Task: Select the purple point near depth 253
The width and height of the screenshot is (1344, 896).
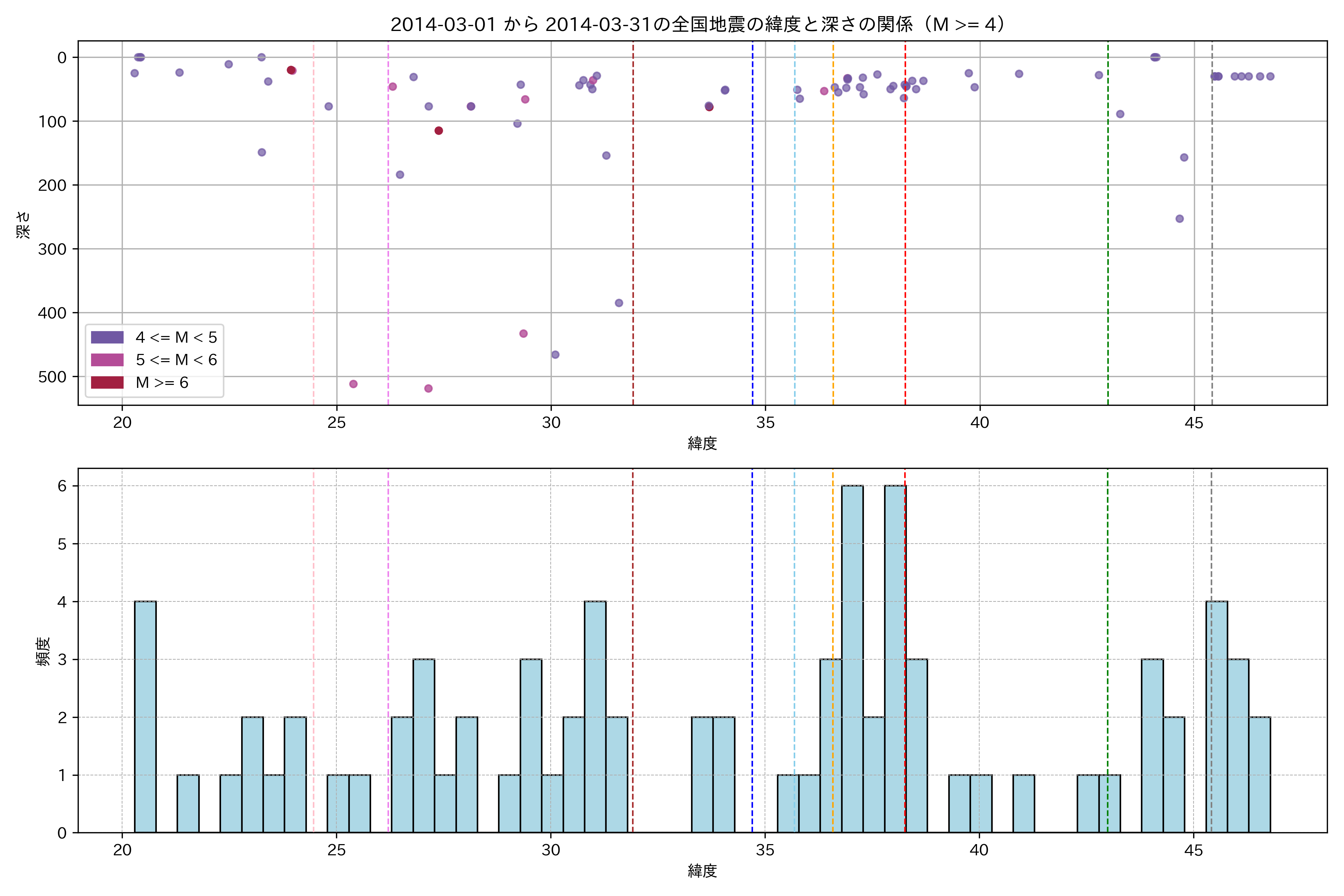Action: [x=1179, y=219]
